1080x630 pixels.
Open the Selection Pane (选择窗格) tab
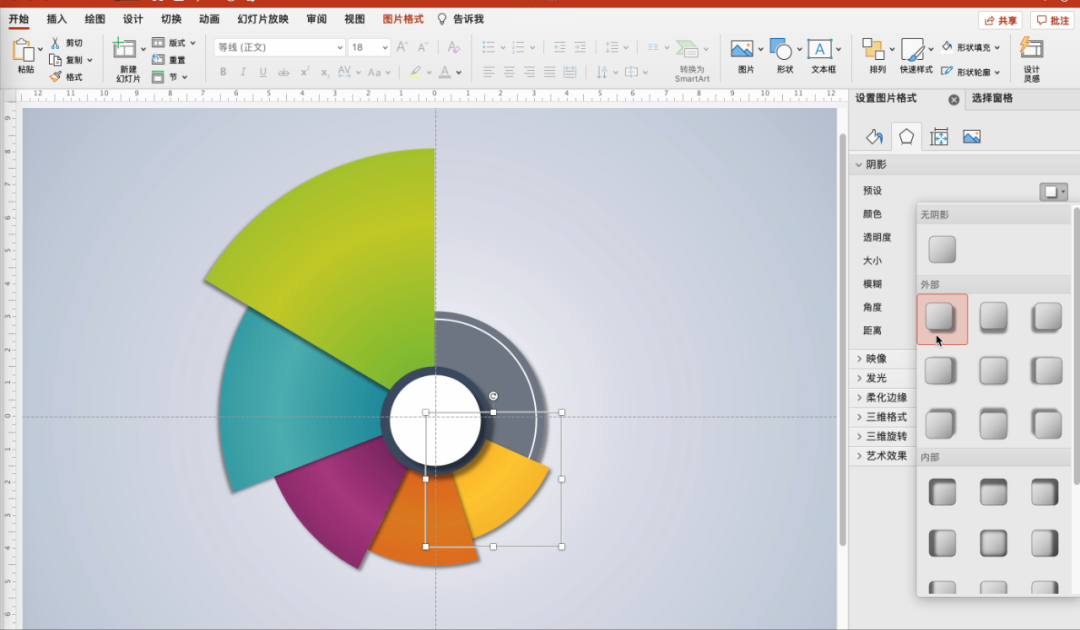992,98
